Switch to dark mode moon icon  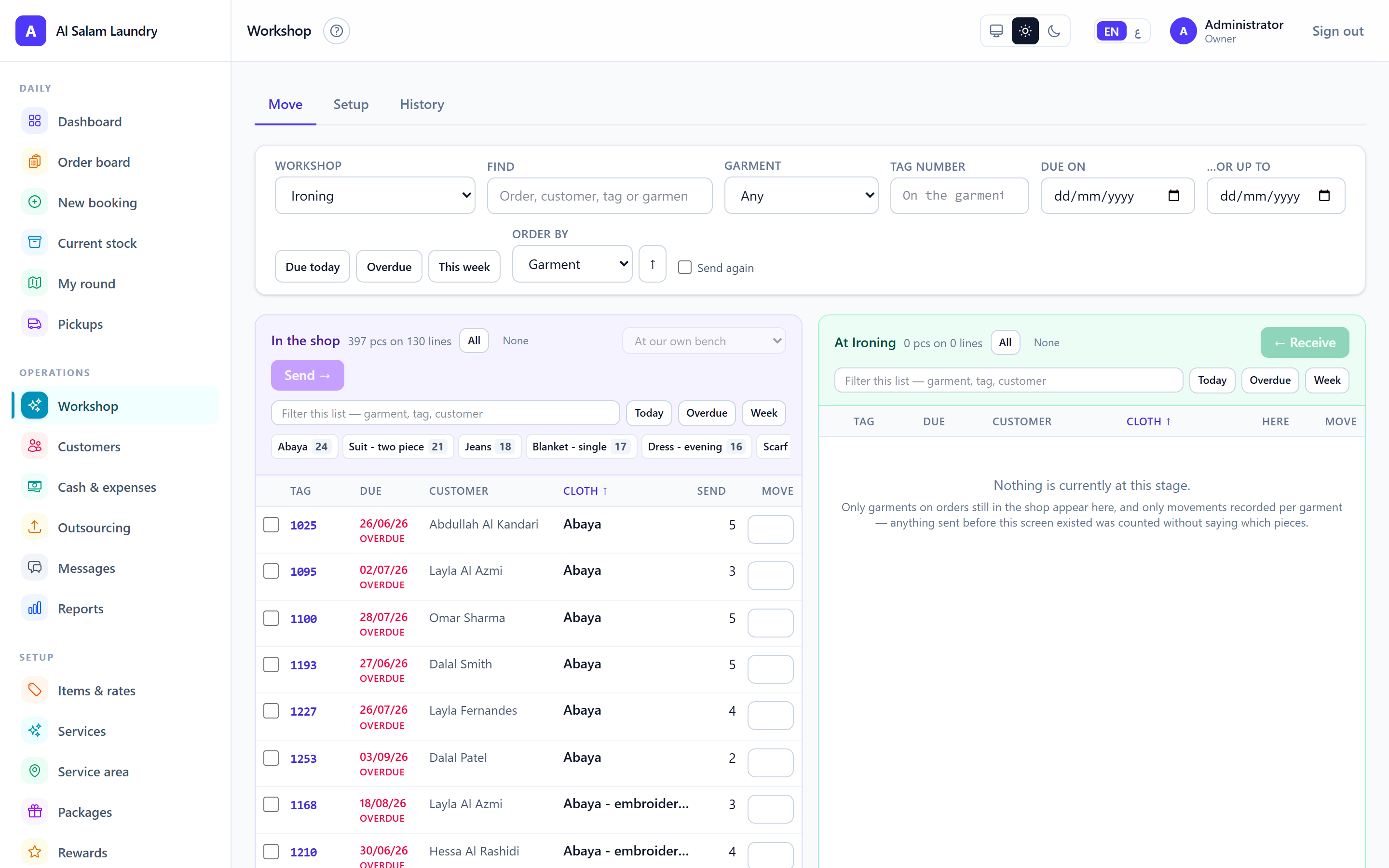tap(1054, 31)
